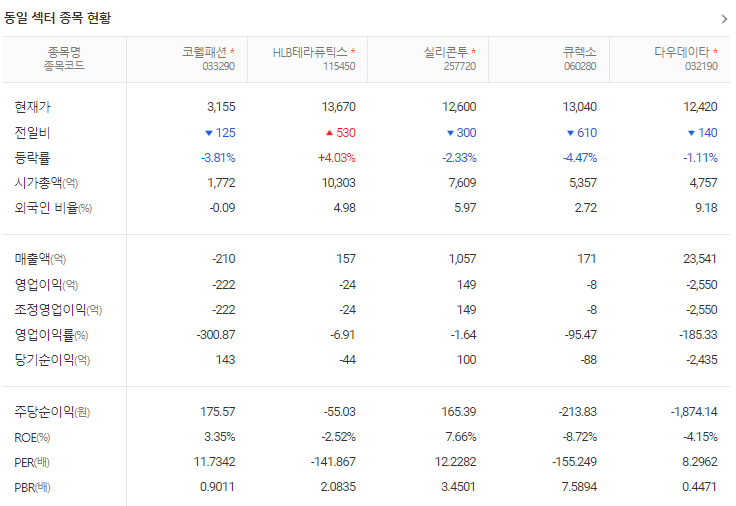Image resolution: width=736 pixels, height=506 pixels.
Task: Click the 종목명 종목코드 column header
Action: [64, 59]
